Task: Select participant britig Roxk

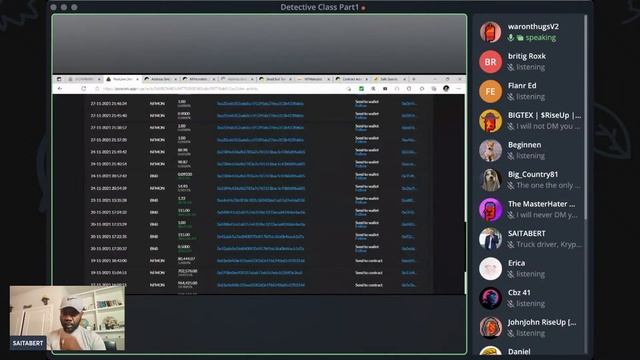Action: [531, 62]
